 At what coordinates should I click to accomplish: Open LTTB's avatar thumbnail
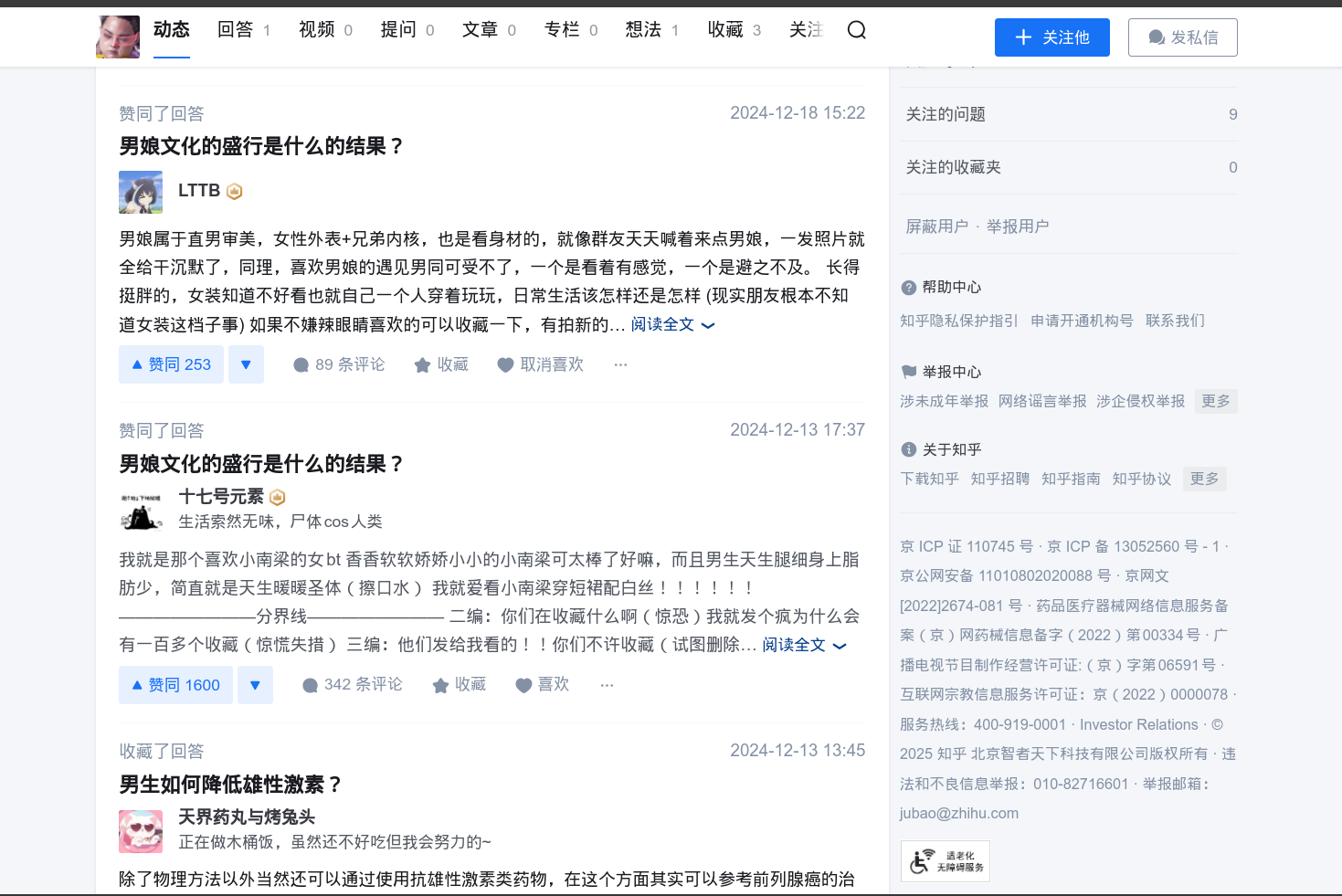tap(141, 193)
